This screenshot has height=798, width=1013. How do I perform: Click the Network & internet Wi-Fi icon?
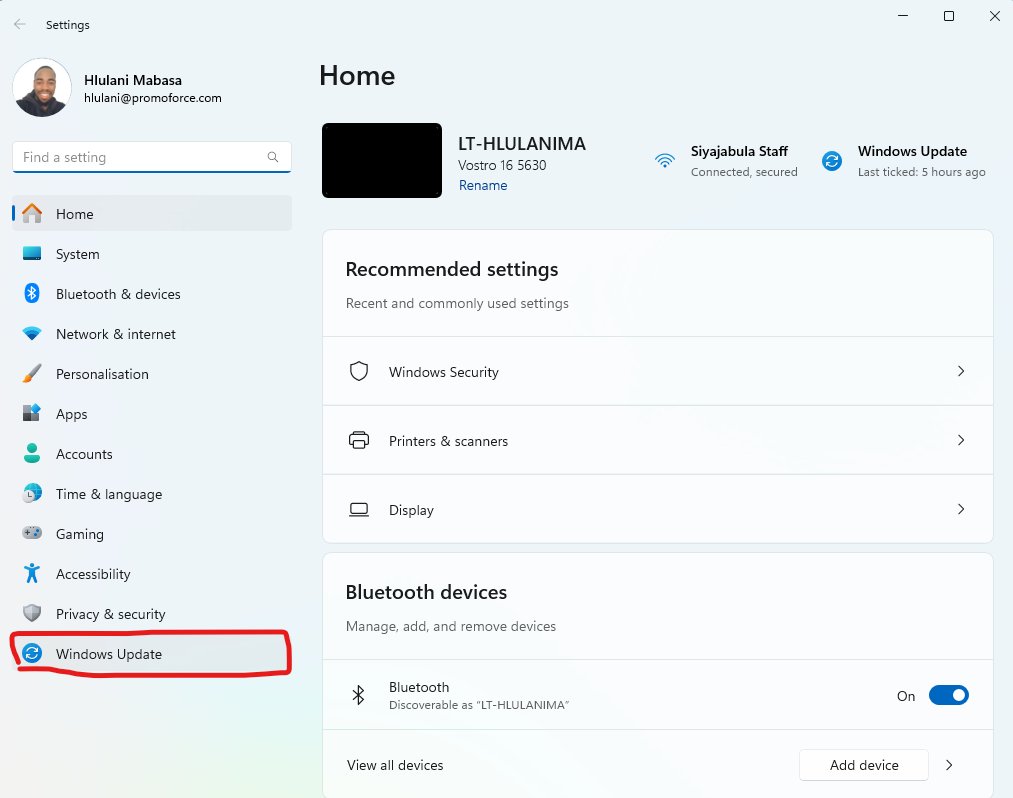click(32, 333)
